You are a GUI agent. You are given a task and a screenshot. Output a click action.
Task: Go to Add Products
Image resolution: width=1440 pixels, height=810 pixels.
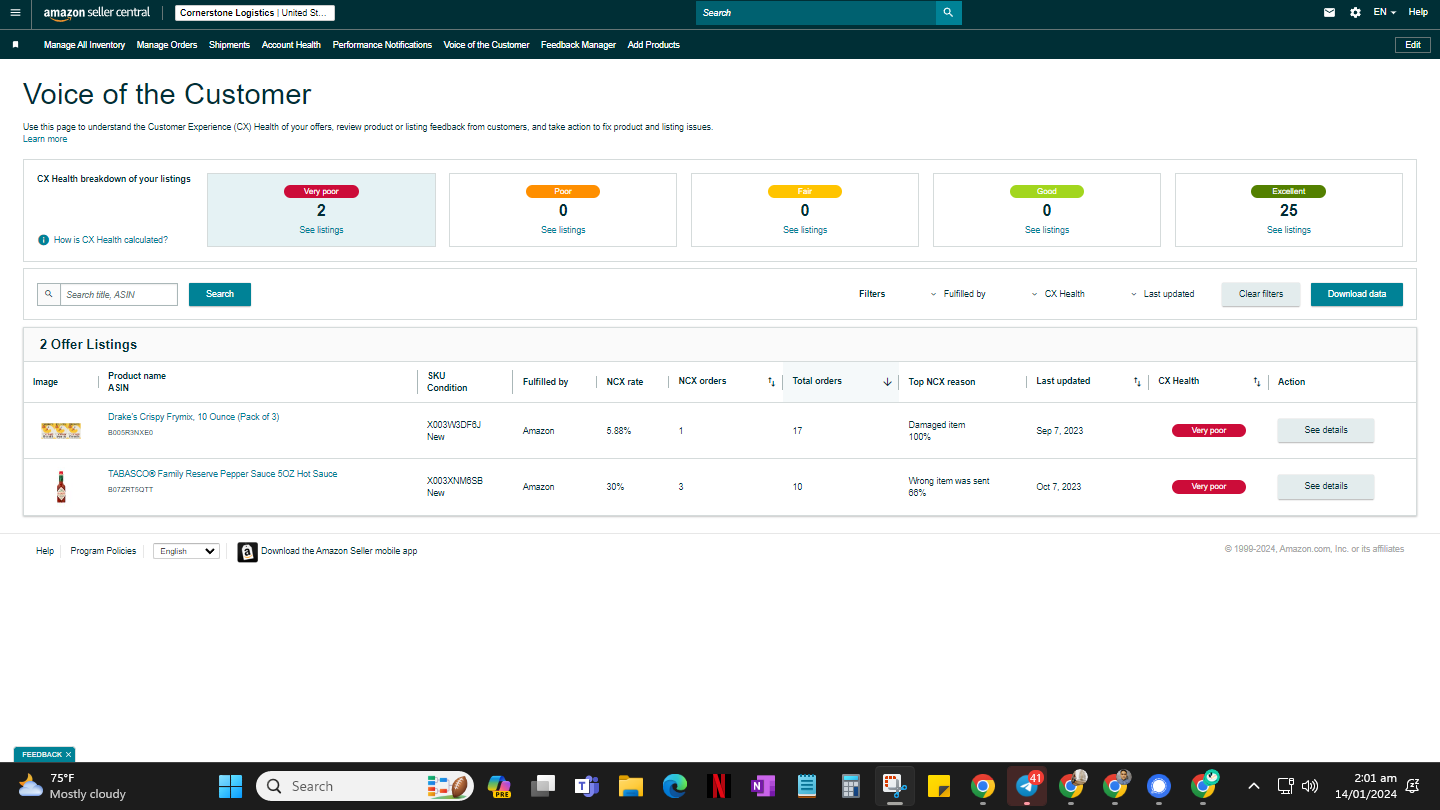654,45
